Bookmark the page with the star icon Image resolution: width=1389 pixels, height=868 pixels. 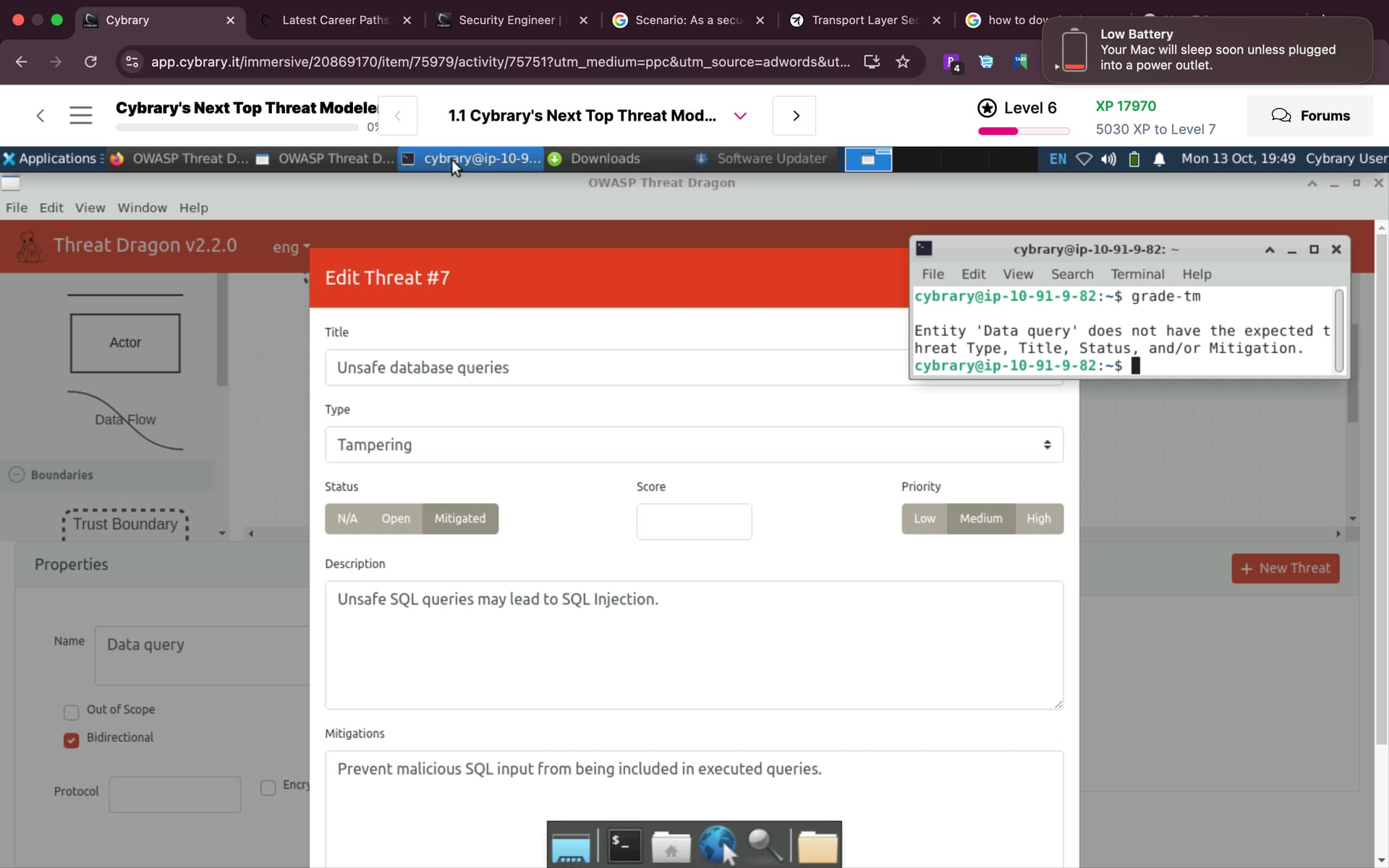pos(902,61)
